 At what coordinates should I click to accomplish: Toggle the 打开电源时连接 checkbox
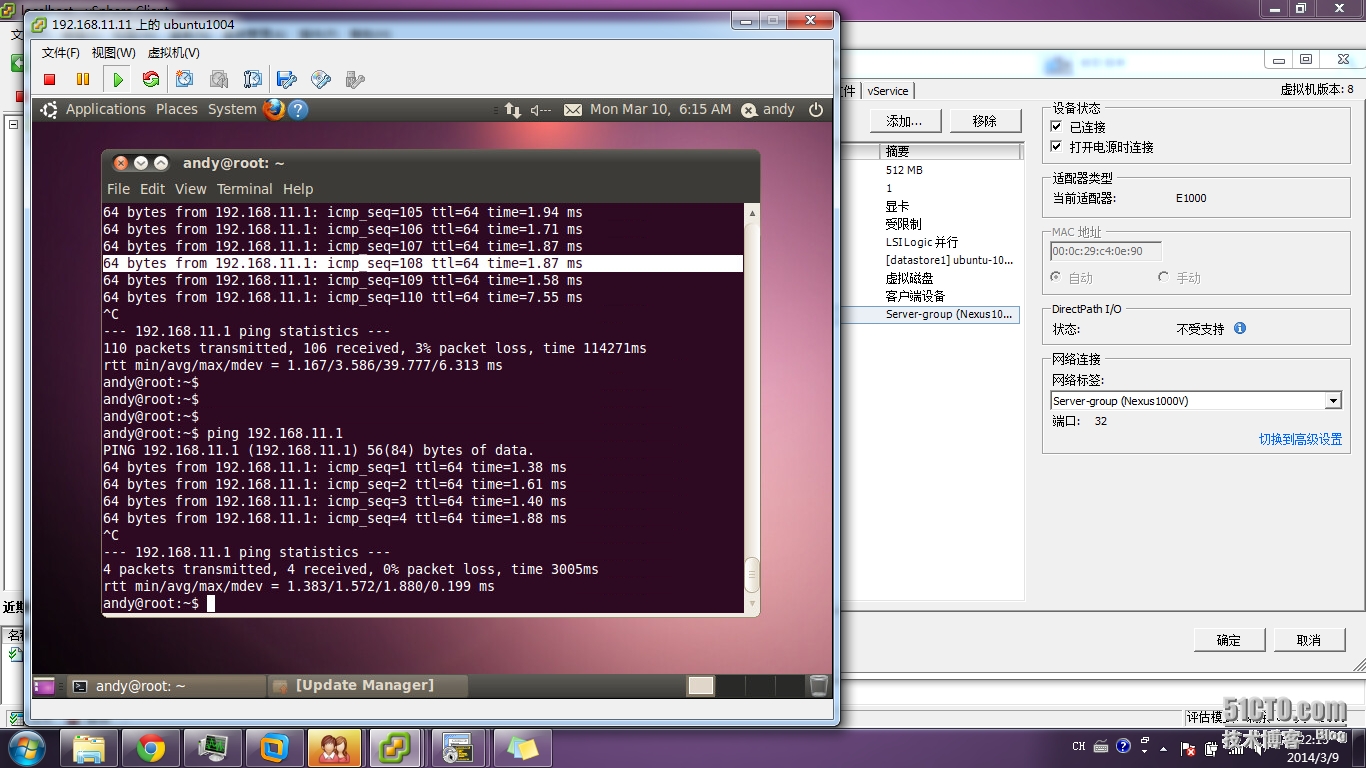(x=1056, y=147)
